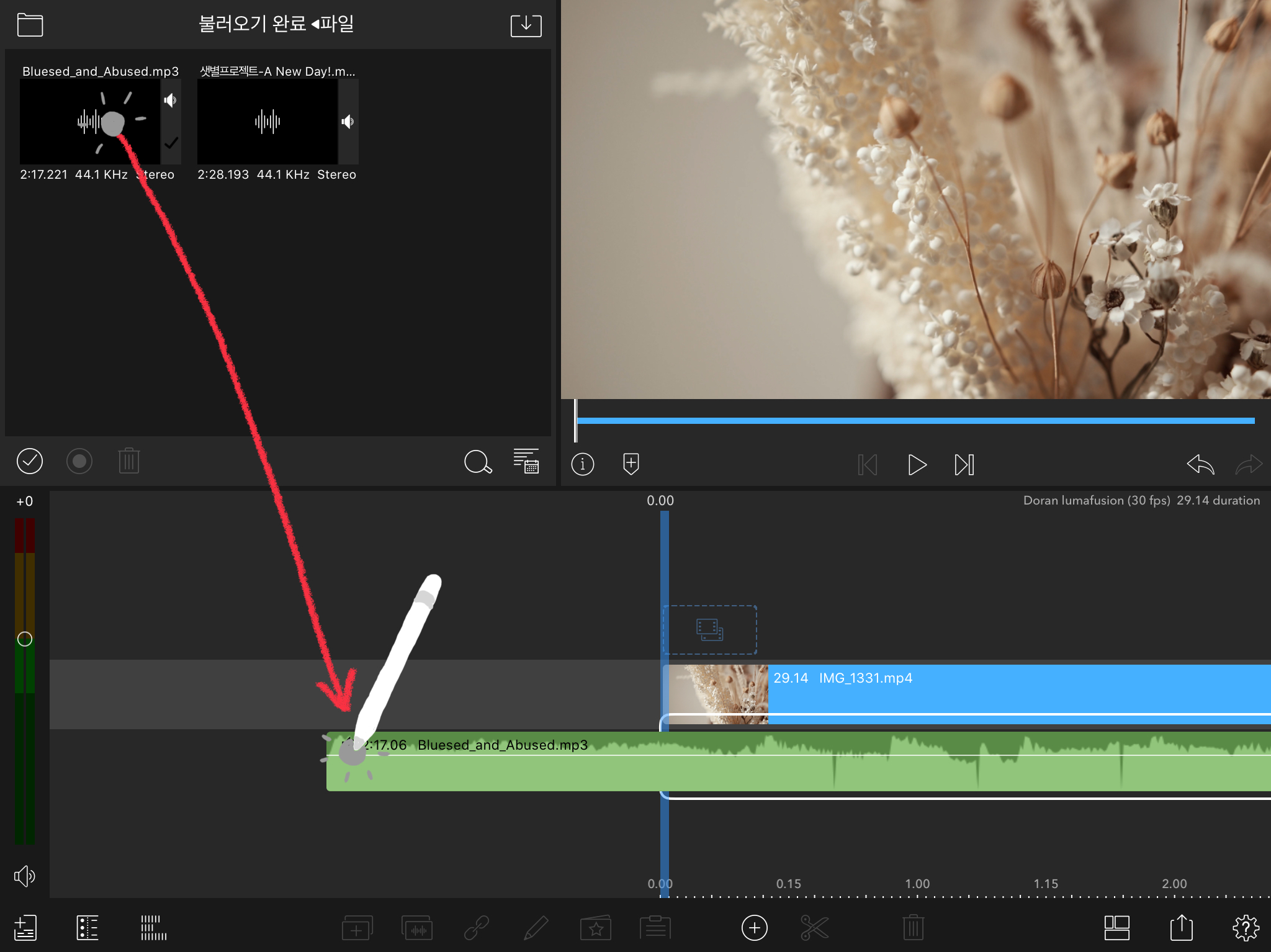Open the settings and help gear icon
The image size is (1271, 952).
[x=1245, y=928]
